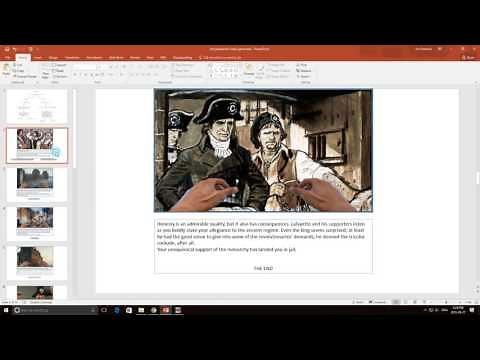The height and width of the screenshot is (360, 480).
Task: Open Task View on the taskbar
Action: (x=104, y=310)
